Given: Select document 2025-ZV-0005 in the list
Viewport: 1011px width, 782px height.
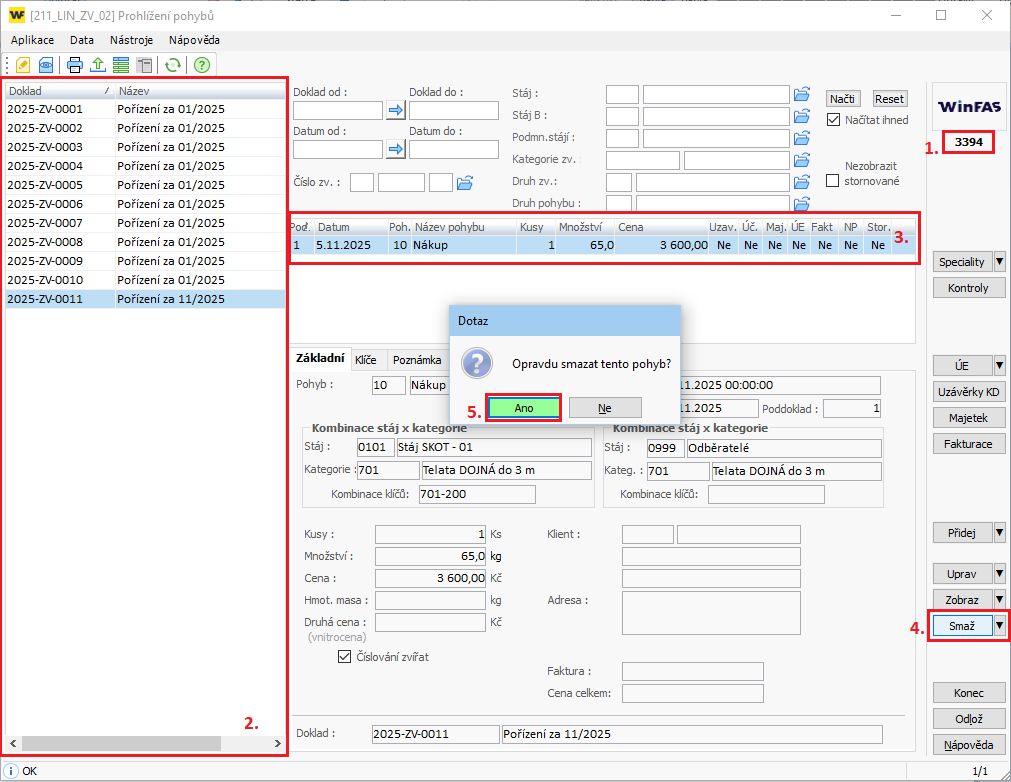Looking at the screenshot, I should 45,185.
